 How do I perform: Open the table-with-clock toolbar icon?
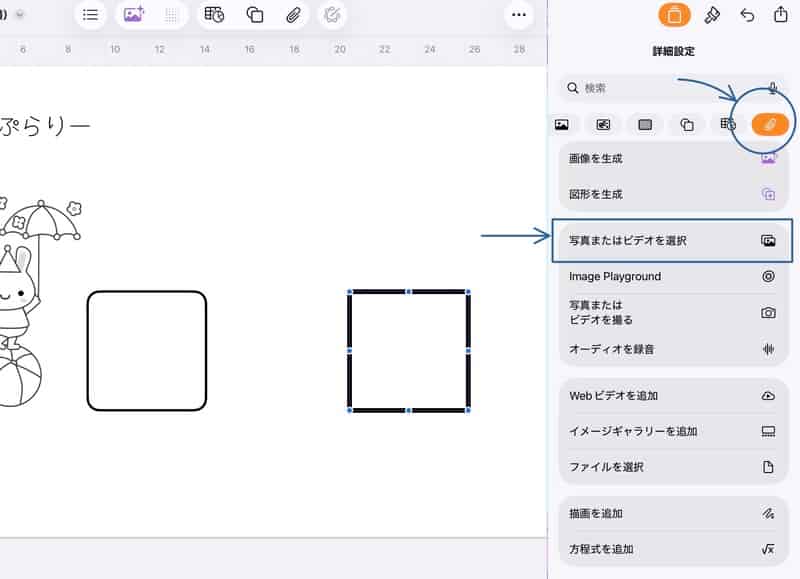[214, 15]
